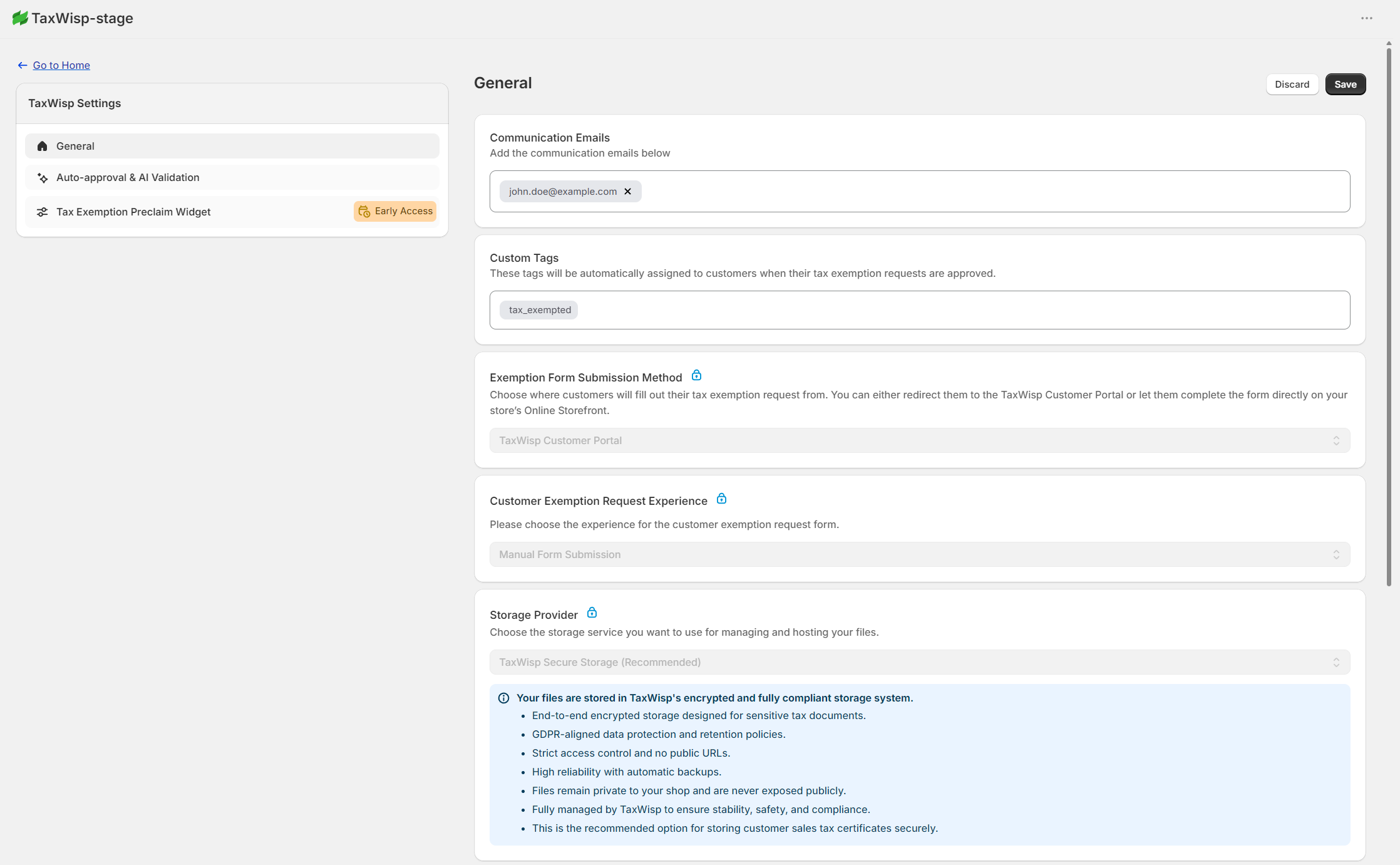
Task: Focus the Communication Emails input field
Action: (920, 192)
